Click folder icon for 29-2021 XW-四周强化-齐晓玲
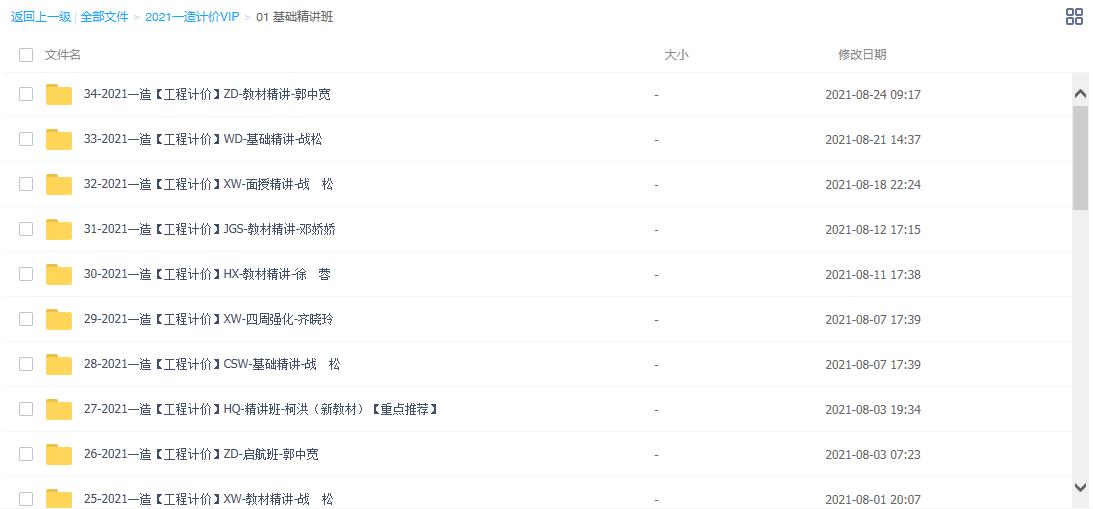Viewport: 1093px width, 509px height. pyautogui.click(x=59, y=320)
